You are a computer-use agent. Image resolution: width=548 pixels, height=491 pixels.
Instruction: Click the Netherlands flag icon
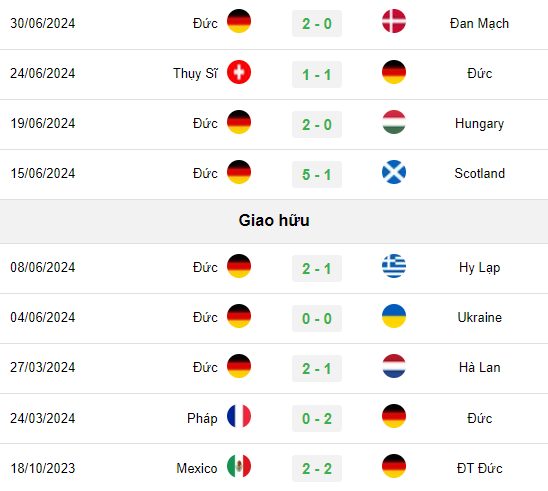click(394, 366)
